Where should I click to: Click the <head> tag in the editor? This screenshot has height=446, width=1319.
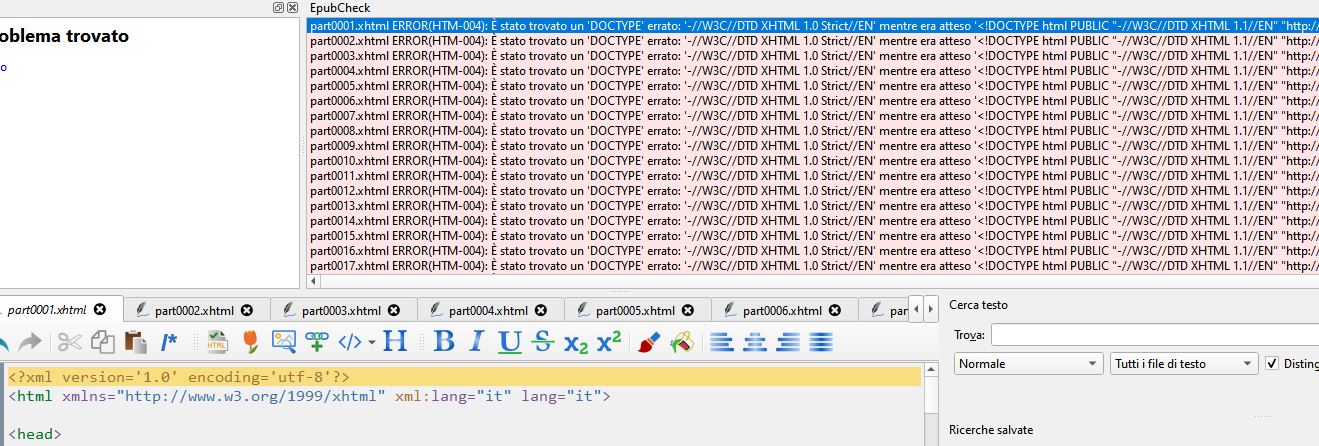35,434
